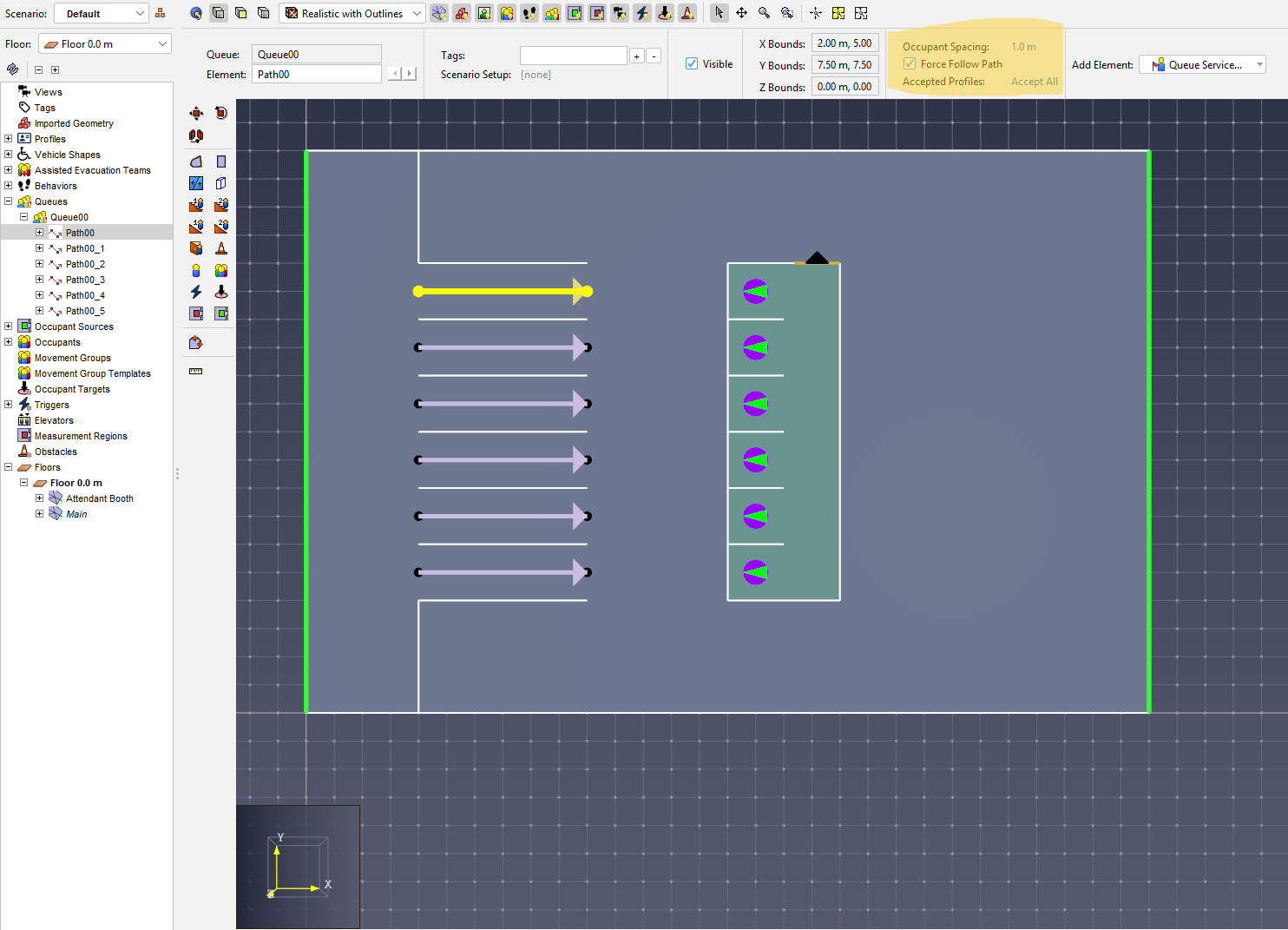Activate the arrow selection tool in top toolbar
Viewport: 1288px width, 930px height.
point(719,13)
